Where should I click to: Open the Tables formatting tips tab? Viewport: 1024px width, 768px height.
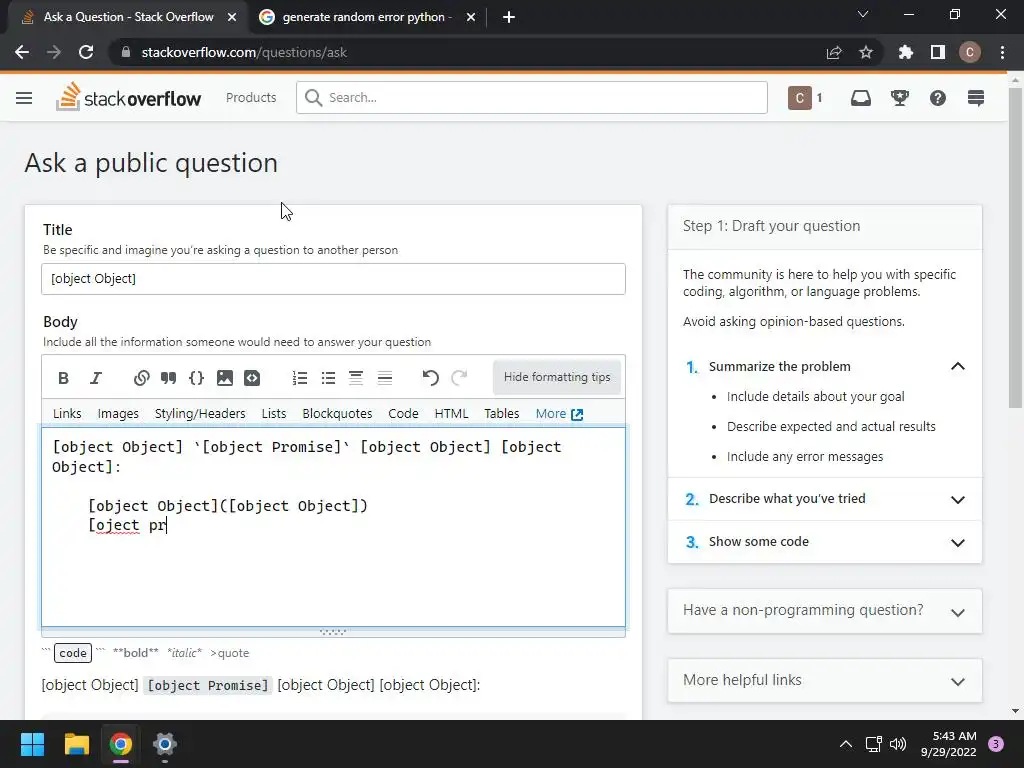pyautogui.click(x=502, y=413)
